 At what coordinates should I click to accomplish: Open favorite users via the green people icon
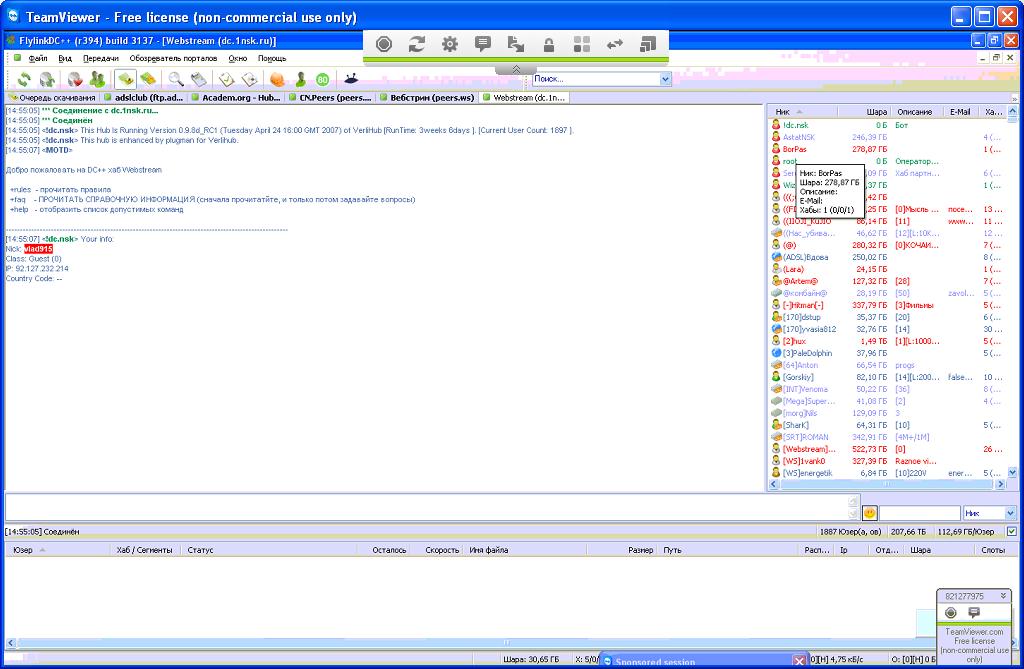click(x=98, y=80)
